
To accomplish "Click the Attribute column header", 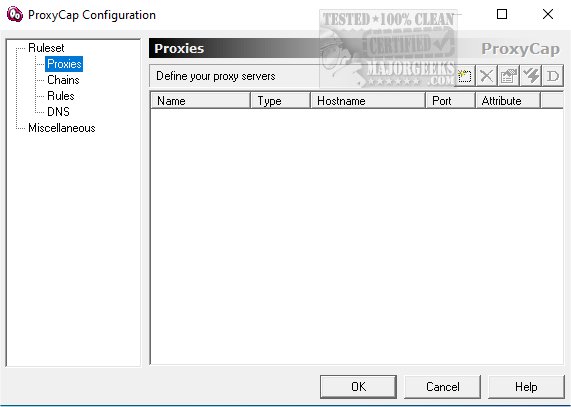I will tap(508, 100).
